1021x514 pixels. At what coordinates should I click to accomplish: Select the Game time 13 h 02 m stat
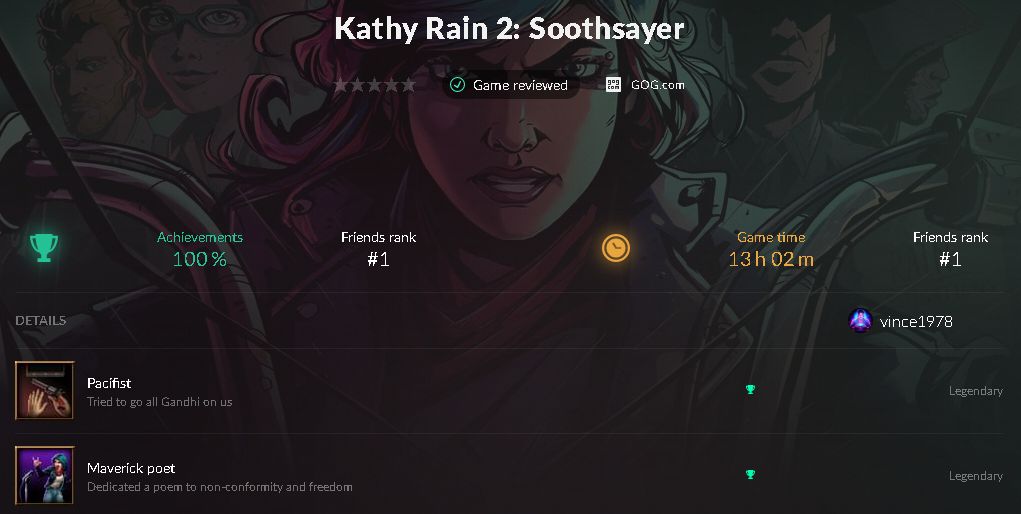771,249
